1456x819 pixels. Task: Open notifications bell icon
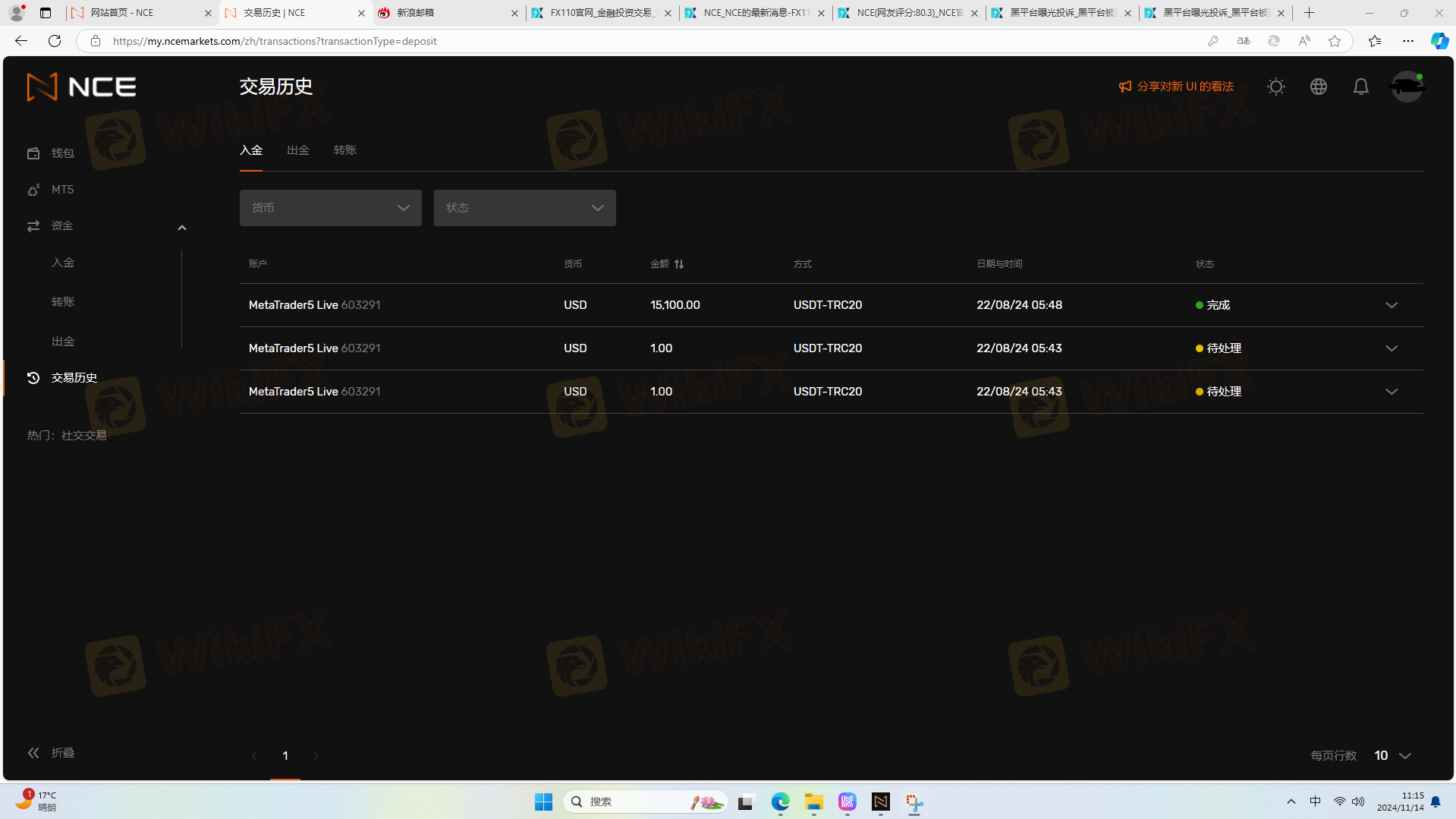[1361, 87]
